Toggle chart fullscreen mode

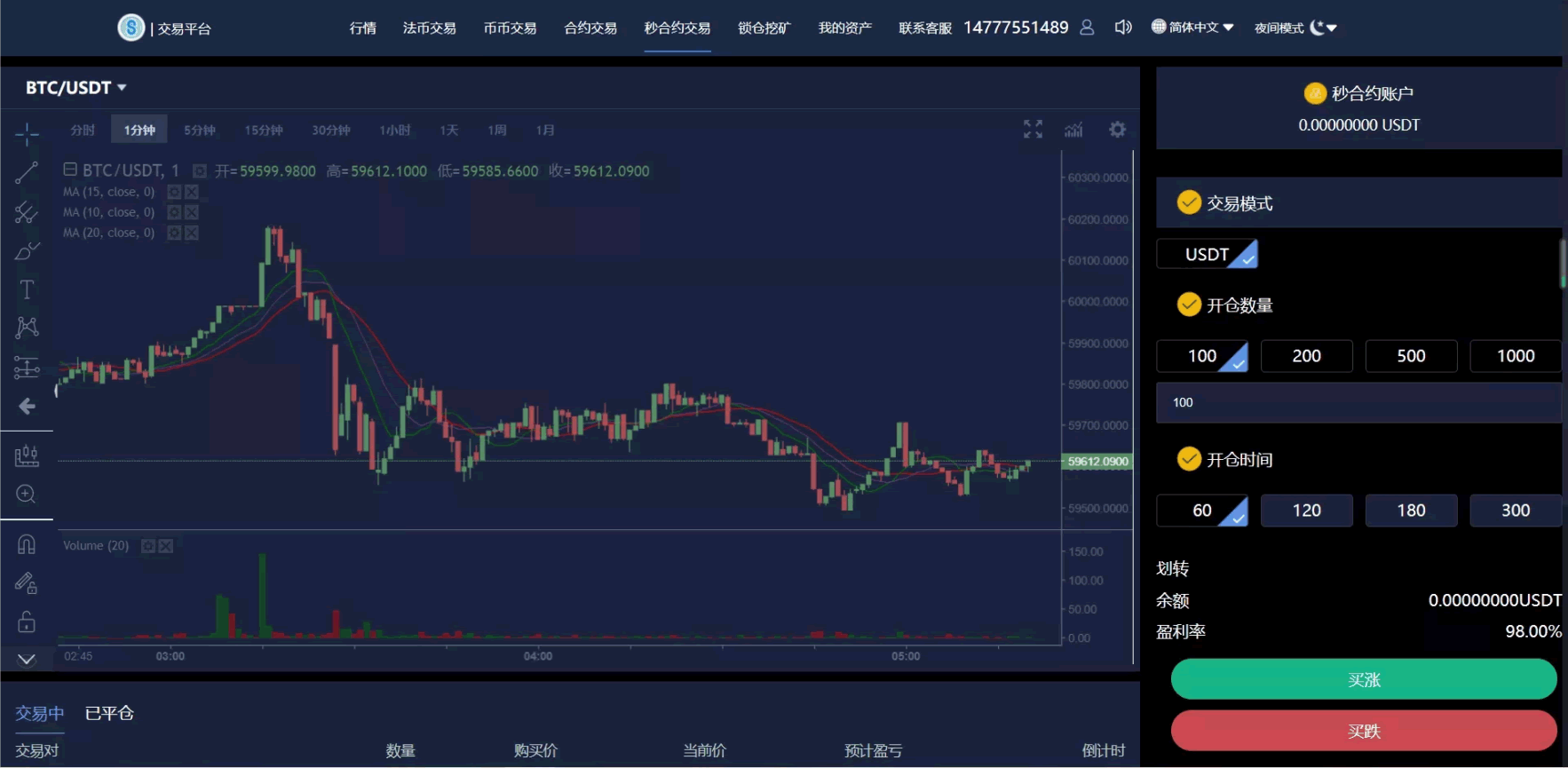[1033, 130]
